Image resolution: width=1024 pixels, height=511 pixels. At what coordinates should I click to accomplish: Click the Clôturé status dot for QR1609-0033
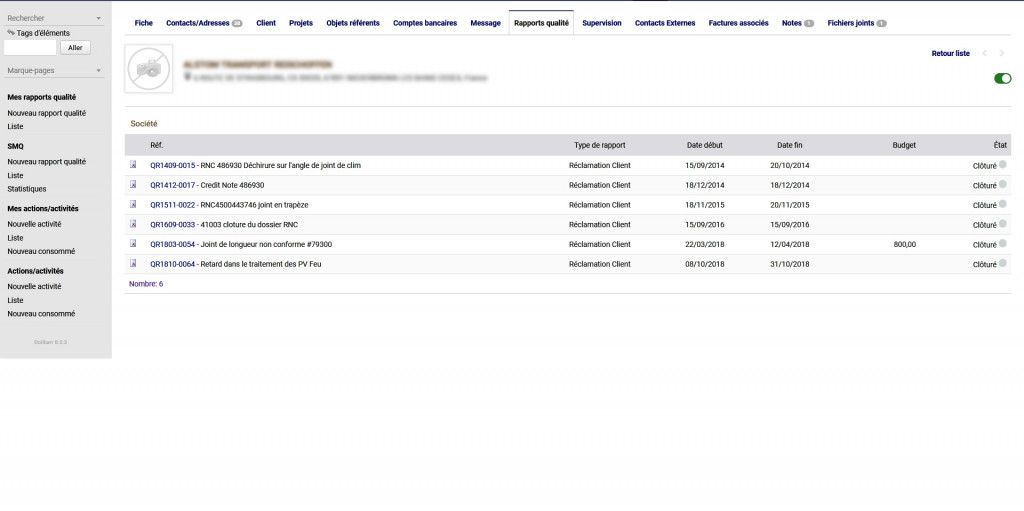click(1003, 224)
